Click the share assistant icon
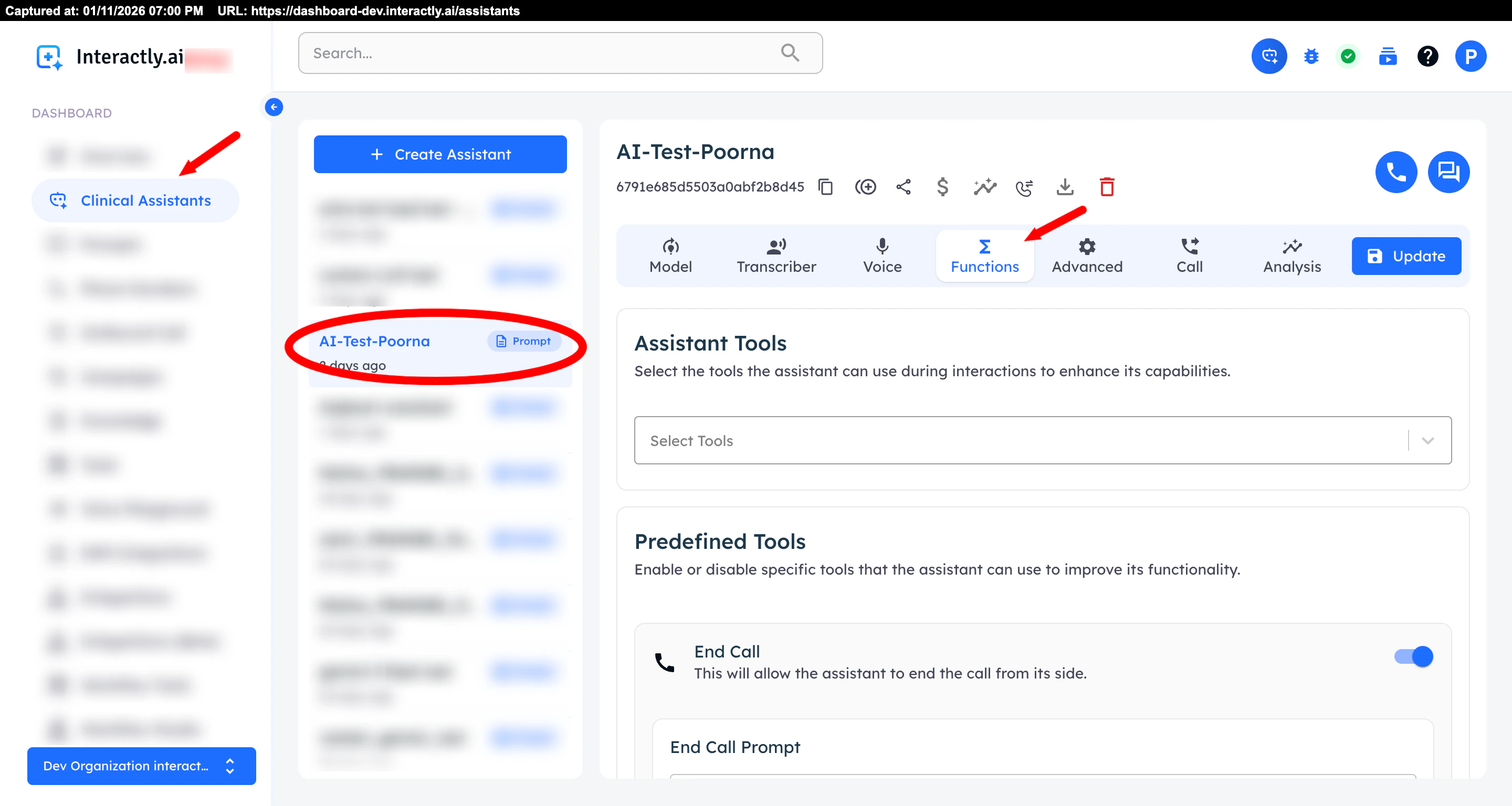1512x806 pixels. [904, 186]
